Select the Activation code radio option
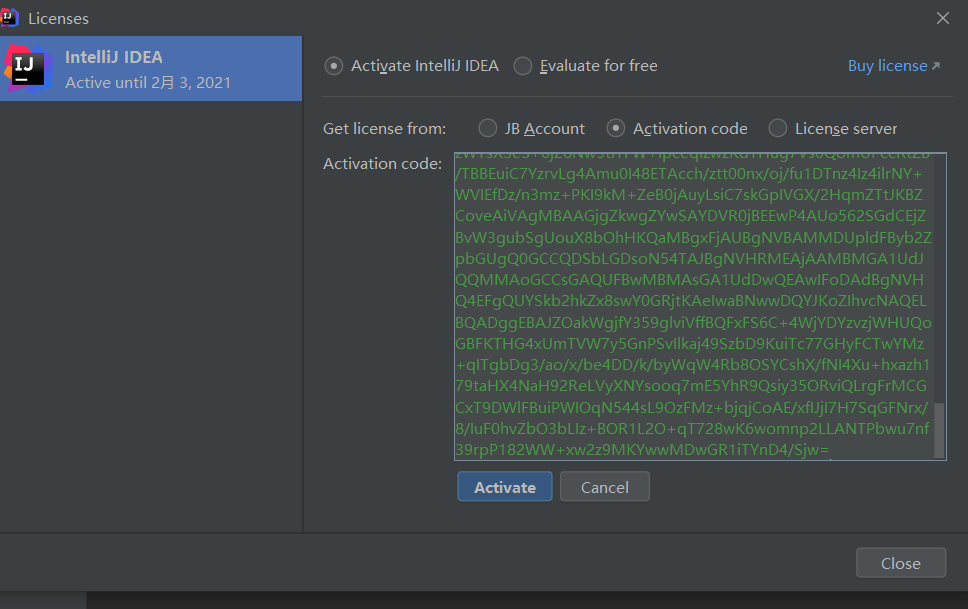This screenshot has height=609, width=968. click(615, 128)
